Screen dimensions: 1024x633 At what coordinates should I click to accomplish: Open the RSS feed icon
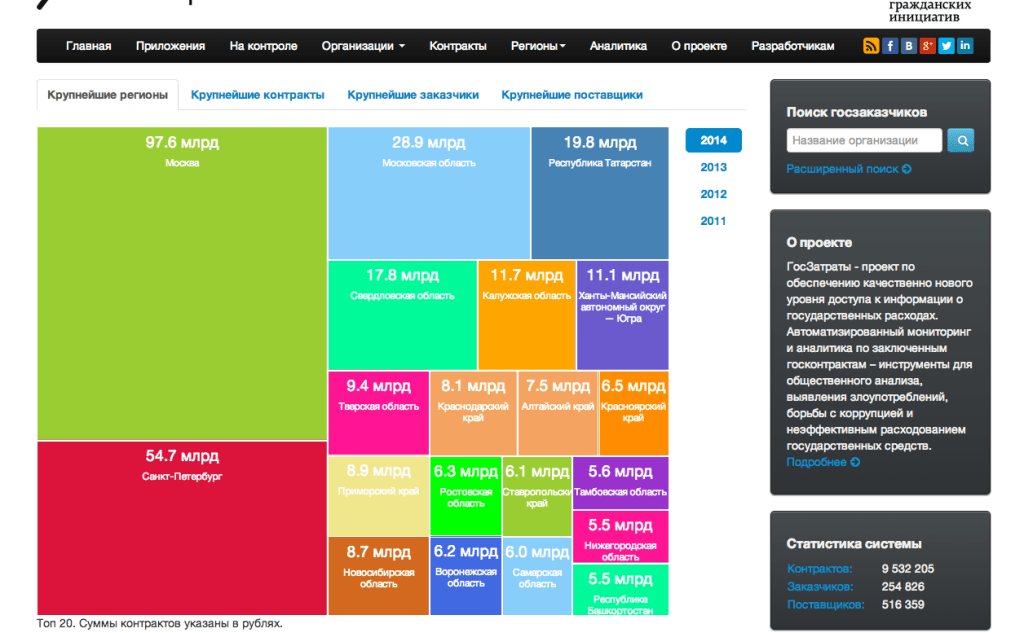click(x=871, y=46)
